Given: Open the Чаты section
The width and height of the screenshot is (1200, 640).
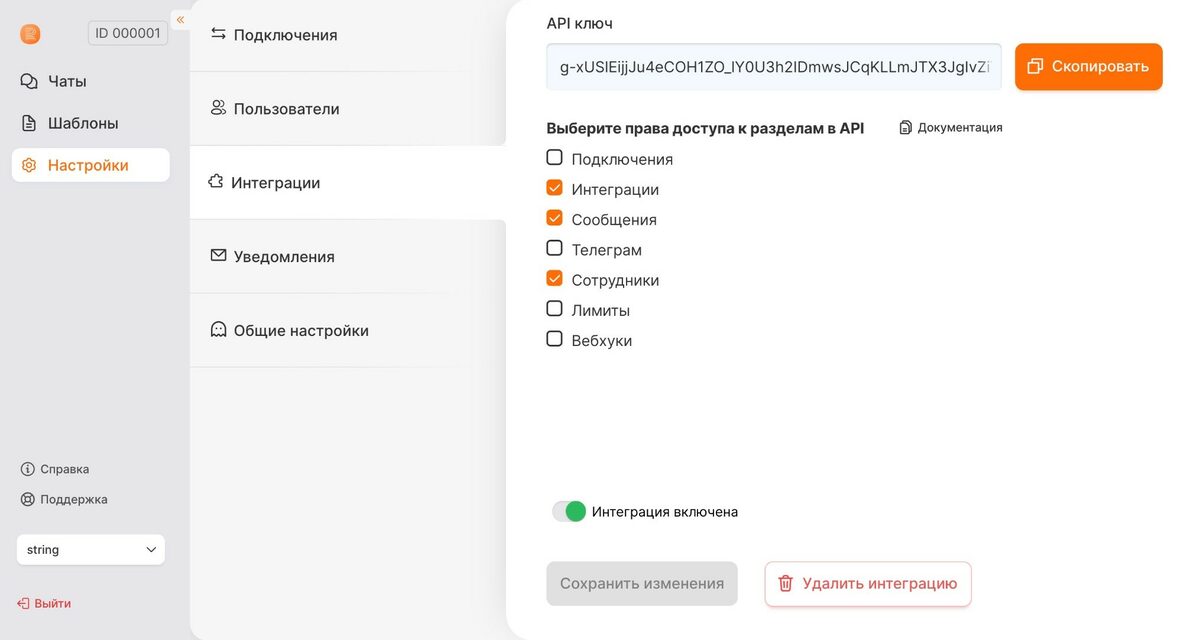Looking at the screenshot, I should tap(91, 81).
